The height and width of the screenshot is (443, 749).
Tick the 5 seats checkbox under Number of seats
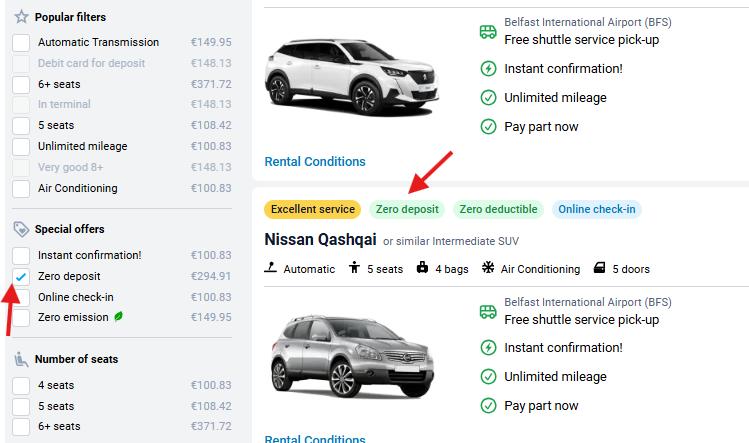[21, 407]
